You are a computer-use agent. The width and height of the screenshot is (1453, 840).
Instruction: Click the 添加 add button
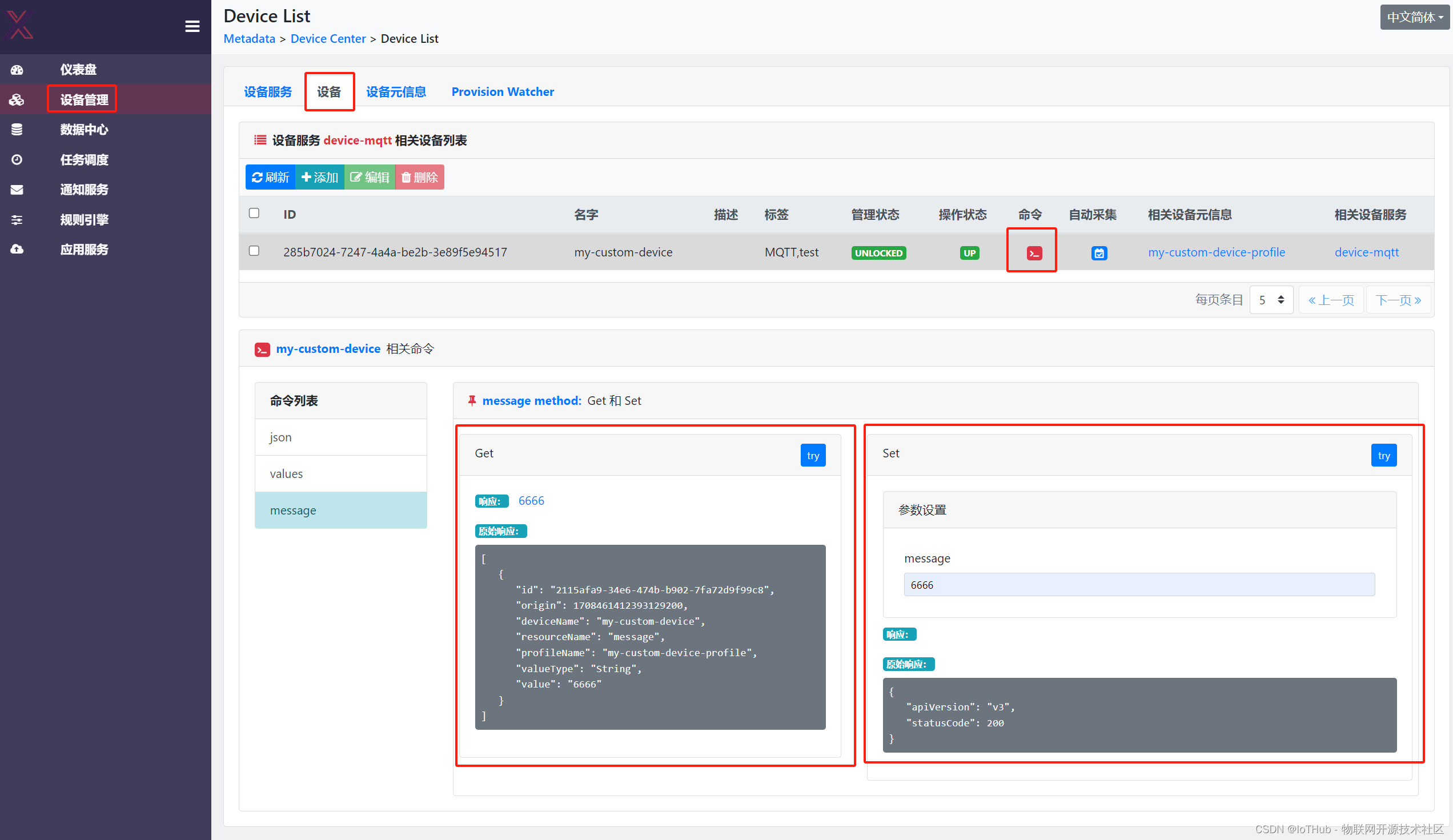(319, 177)
